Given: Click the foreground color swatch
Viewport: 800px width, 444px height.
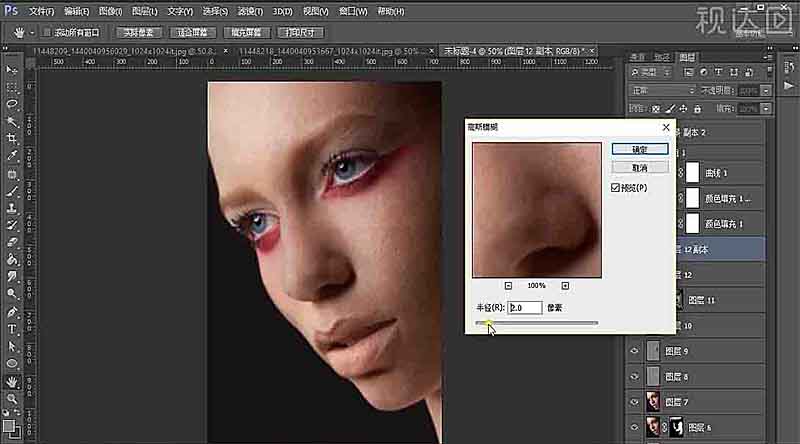Looking at the screenshot, I should [x=9, y=426].
